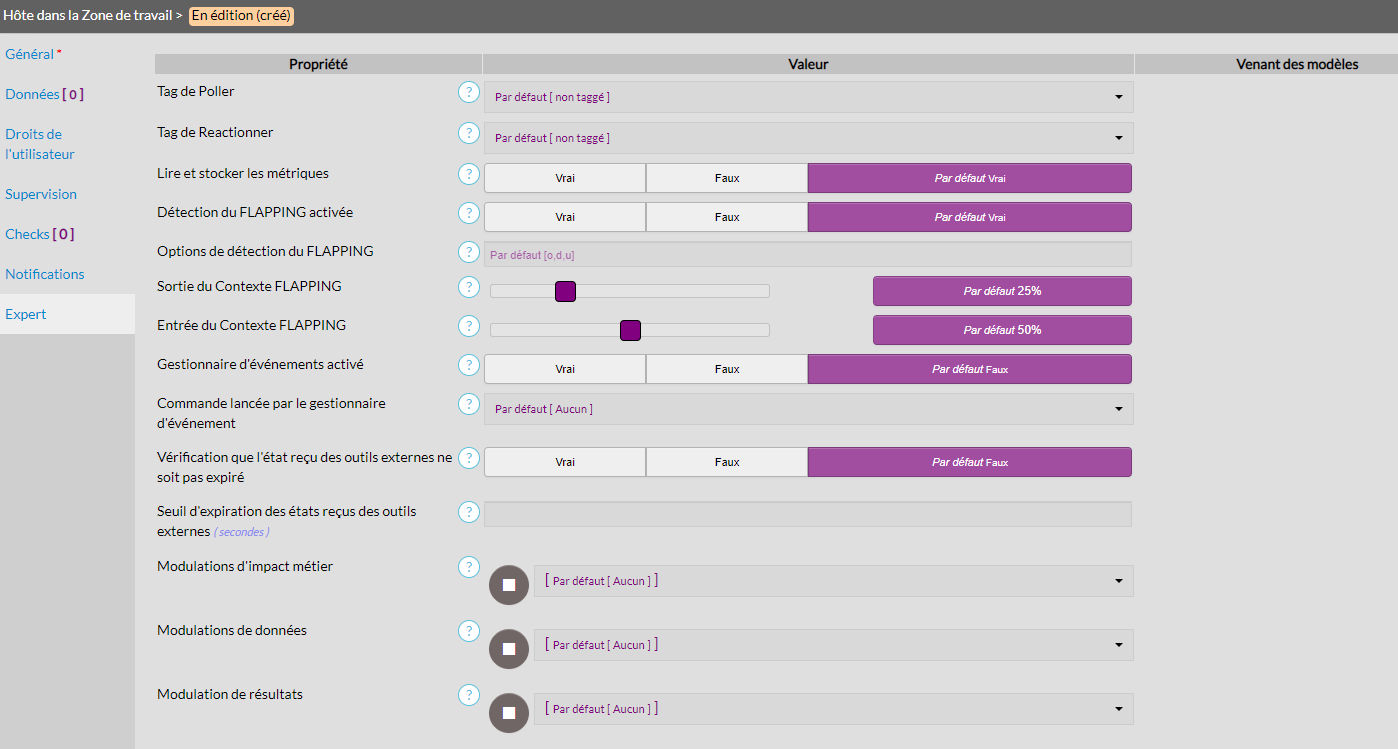
Task: Open help for Modulations d'impact métier
Action: [x=468, y=567]
